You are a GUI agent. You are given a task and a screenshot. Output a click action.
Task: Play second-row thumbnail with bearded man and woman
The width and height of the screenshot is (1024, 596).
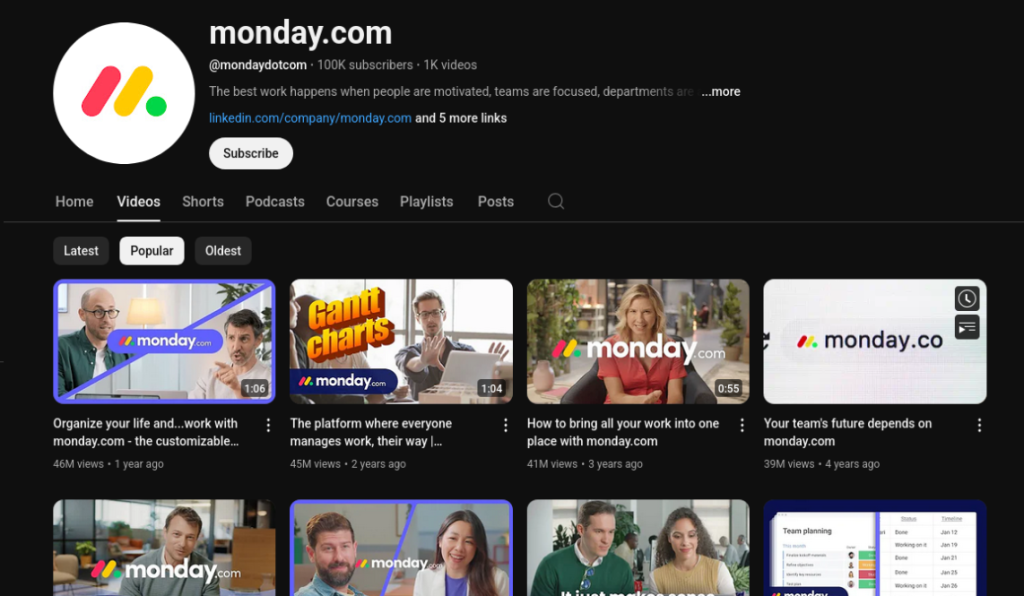tap(401, 548)
